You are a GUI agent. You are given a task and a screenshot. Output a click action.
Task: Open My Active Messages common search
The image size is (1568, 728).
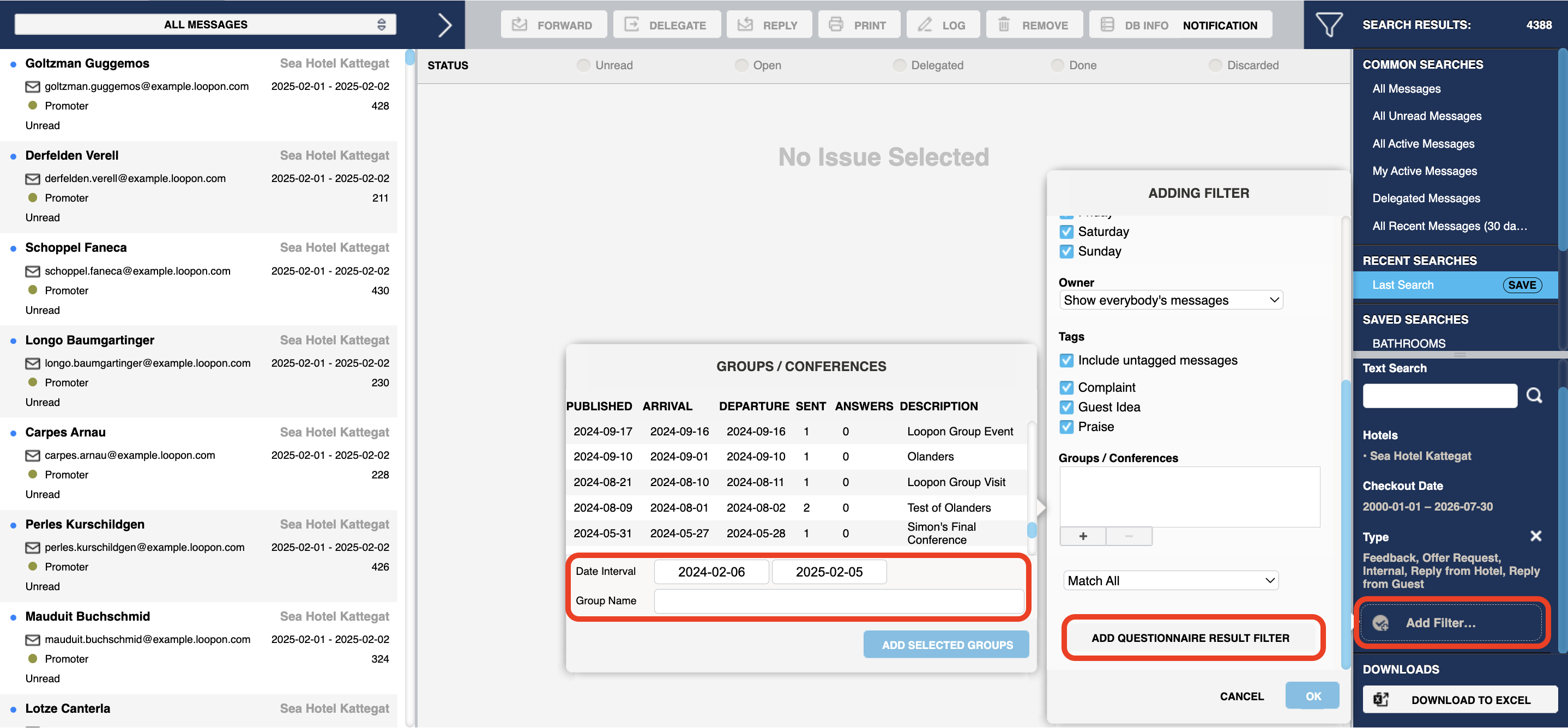(x=1424, y=172)
